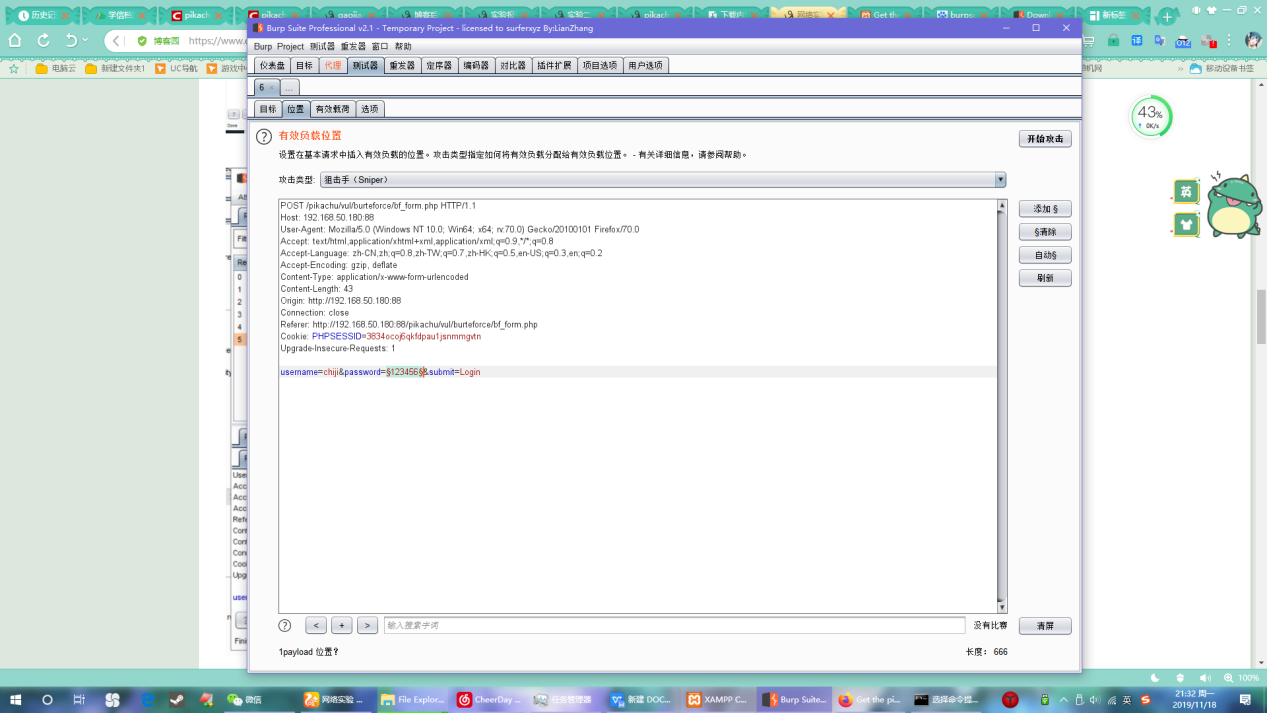Screen dimensions: 1267x713
Task: Switch to the 对比器 tab
Action: [x=513, y=65]
